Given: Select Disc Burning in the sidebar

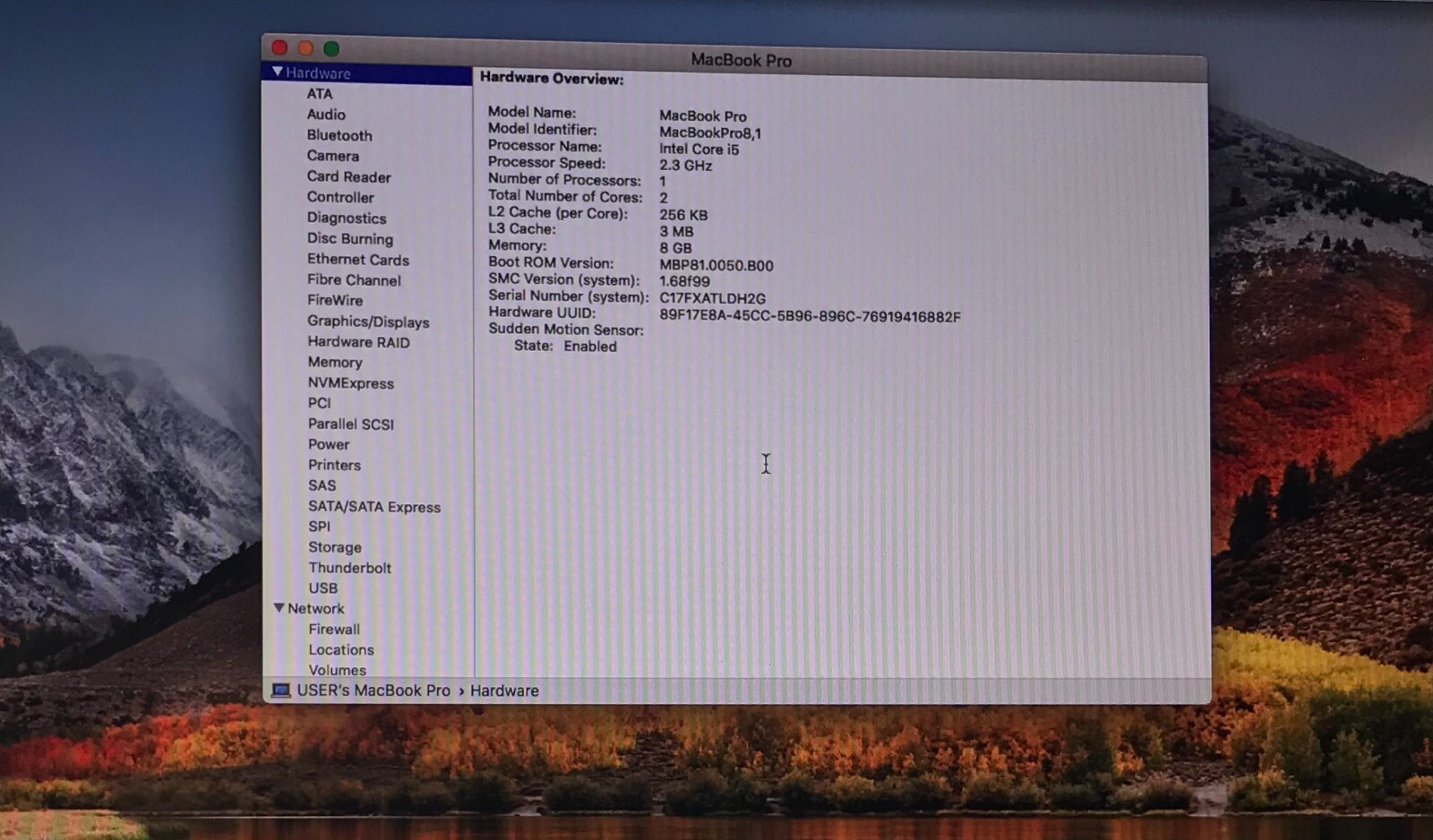Looking at the screenshot, I should click(350, 238).
